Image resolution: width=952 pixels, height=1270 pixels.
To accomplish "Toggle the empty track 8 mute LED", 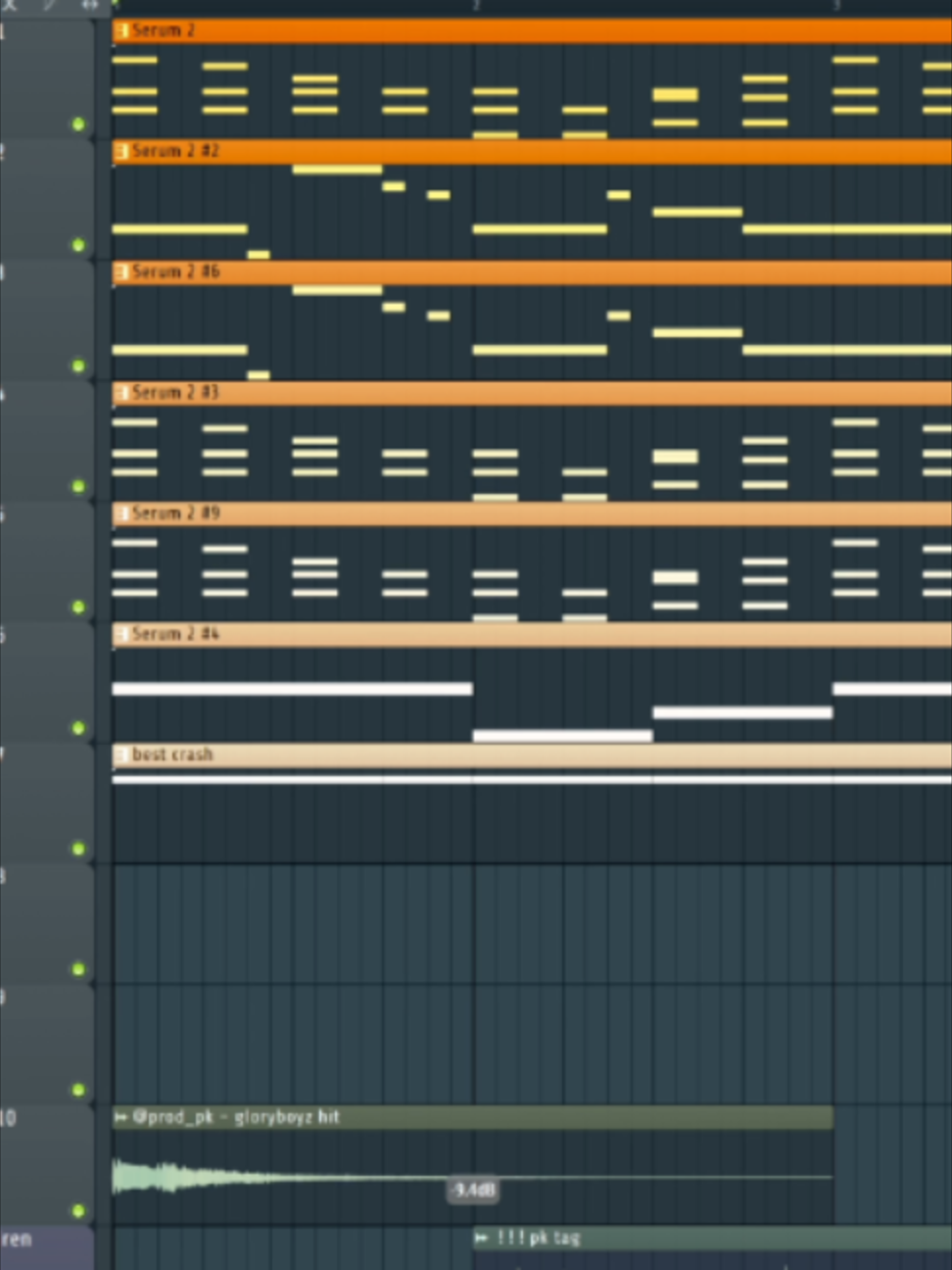I will (78, 969).
